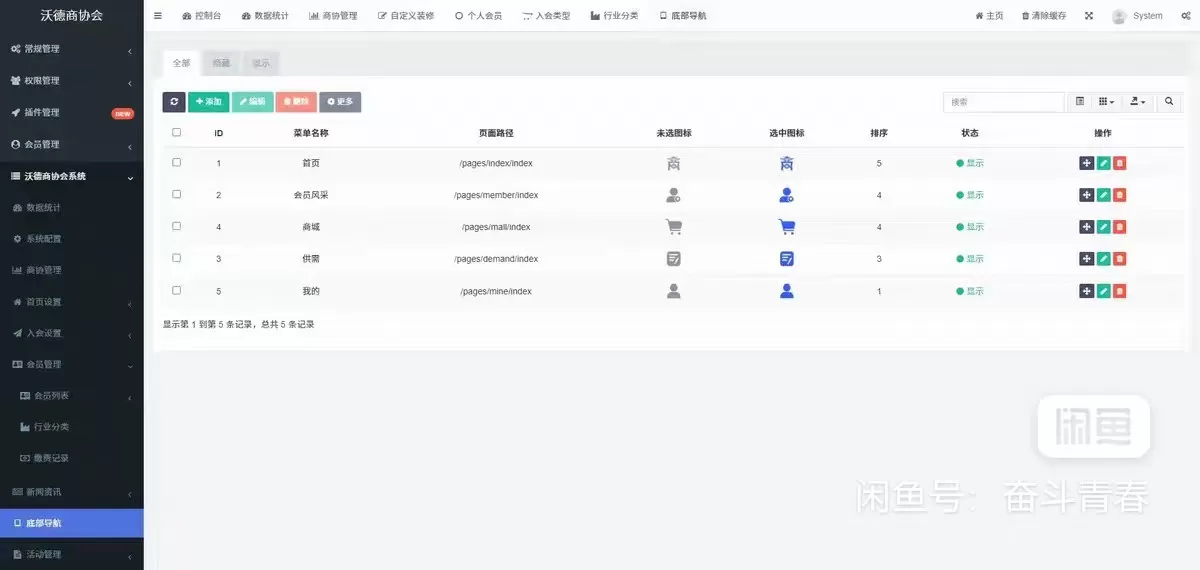Click the gray 更多 button
Screen dimensions: 1200x570
(340, 102)
